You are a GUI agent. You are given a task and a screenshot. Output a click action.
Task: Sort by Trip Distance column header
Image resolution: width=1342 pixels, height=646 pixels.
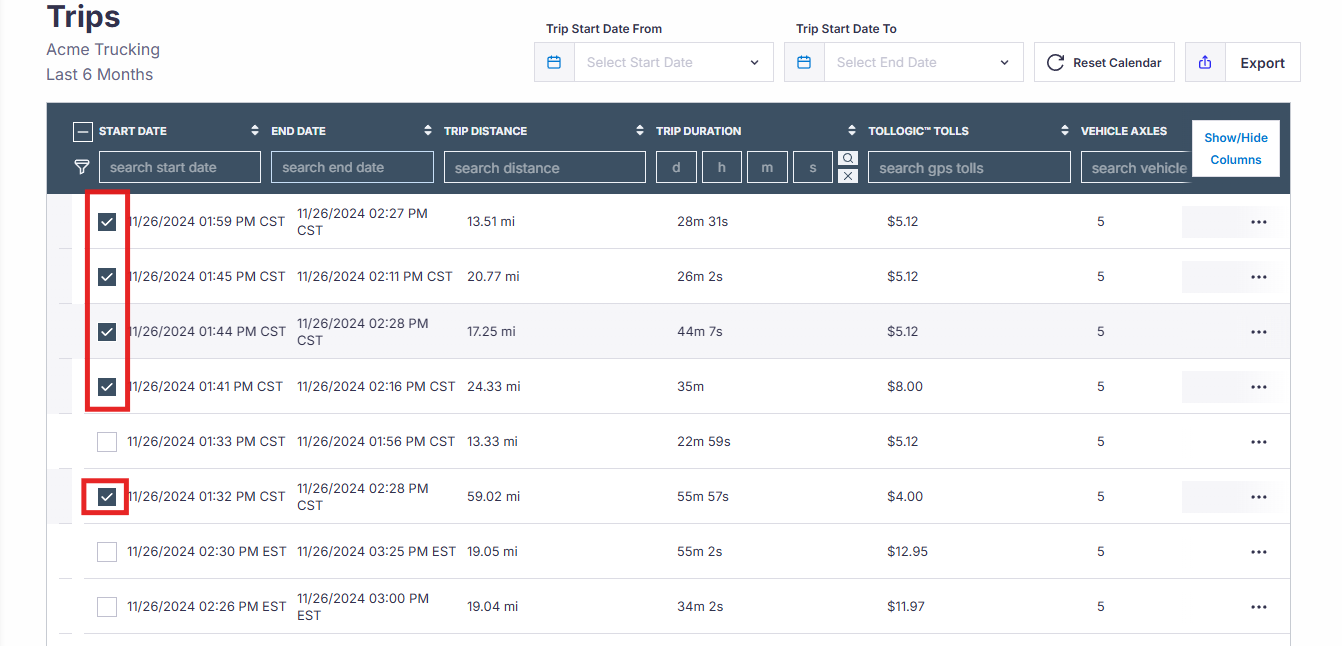coord(485,131)
